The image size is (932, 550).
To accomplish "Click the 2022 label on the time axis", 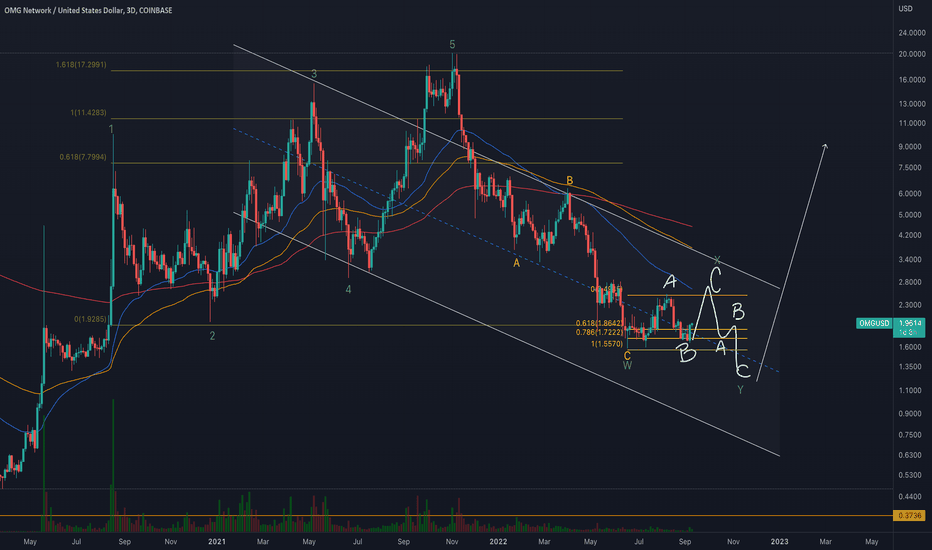I will click(498, 541).
